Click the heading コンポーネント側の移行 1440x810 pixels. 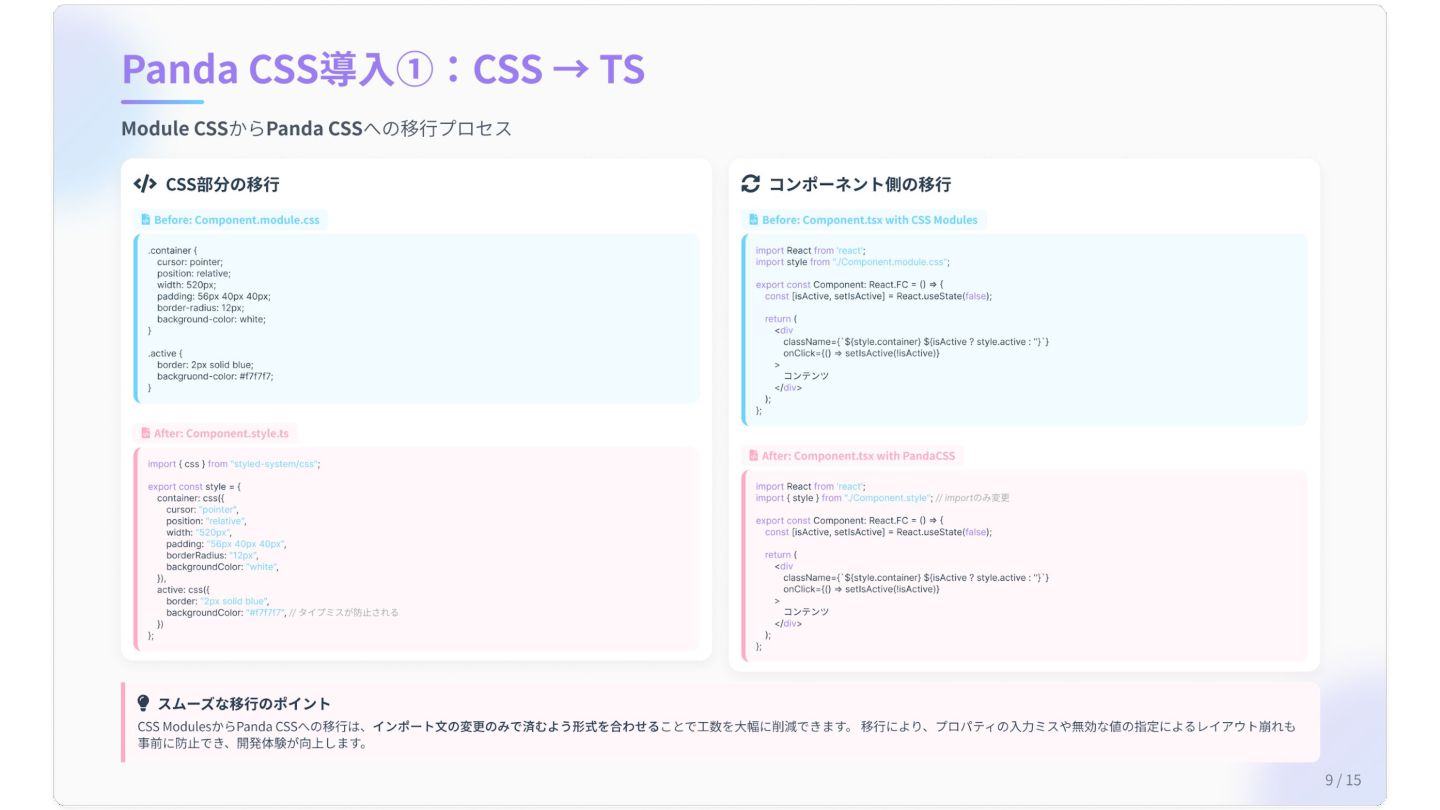(x=859, y=184)
